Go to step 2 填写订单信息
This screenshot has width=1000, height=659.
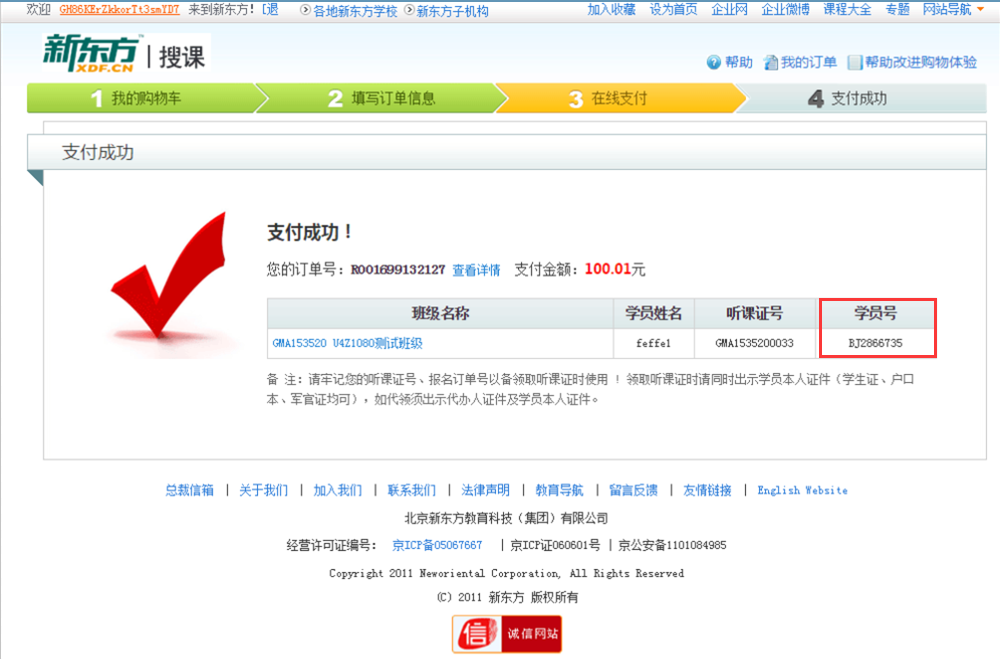(381, 98)
